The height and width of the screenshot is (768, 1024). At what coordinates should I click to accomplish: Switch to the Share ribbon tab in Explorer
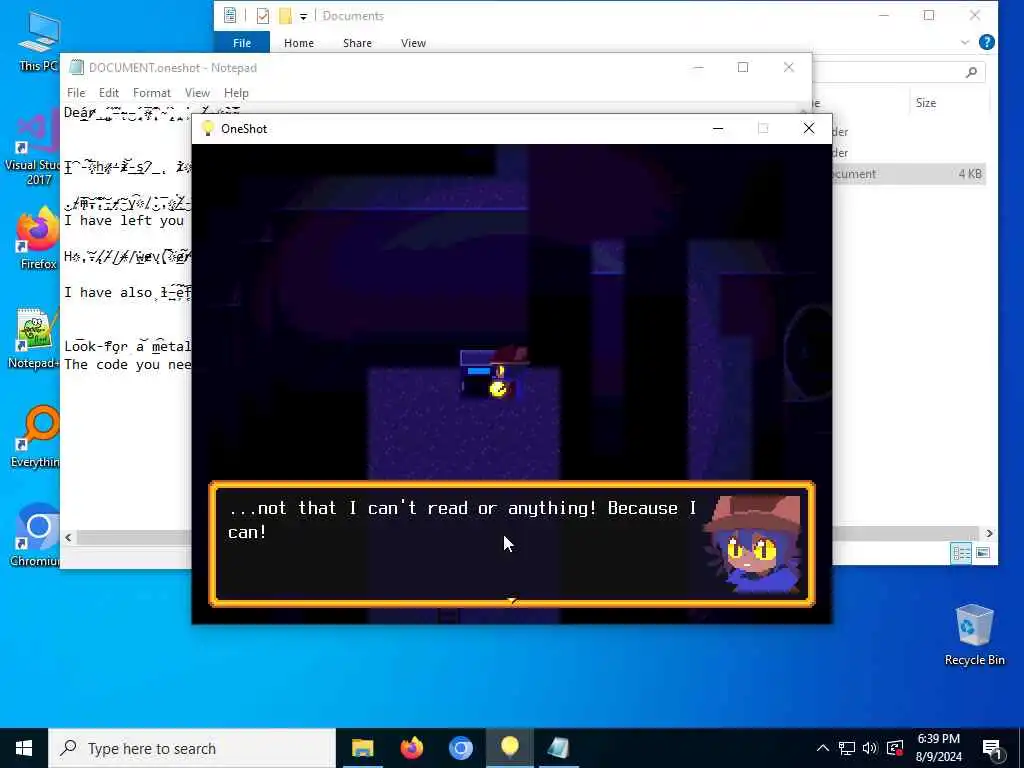pos(357,42)
